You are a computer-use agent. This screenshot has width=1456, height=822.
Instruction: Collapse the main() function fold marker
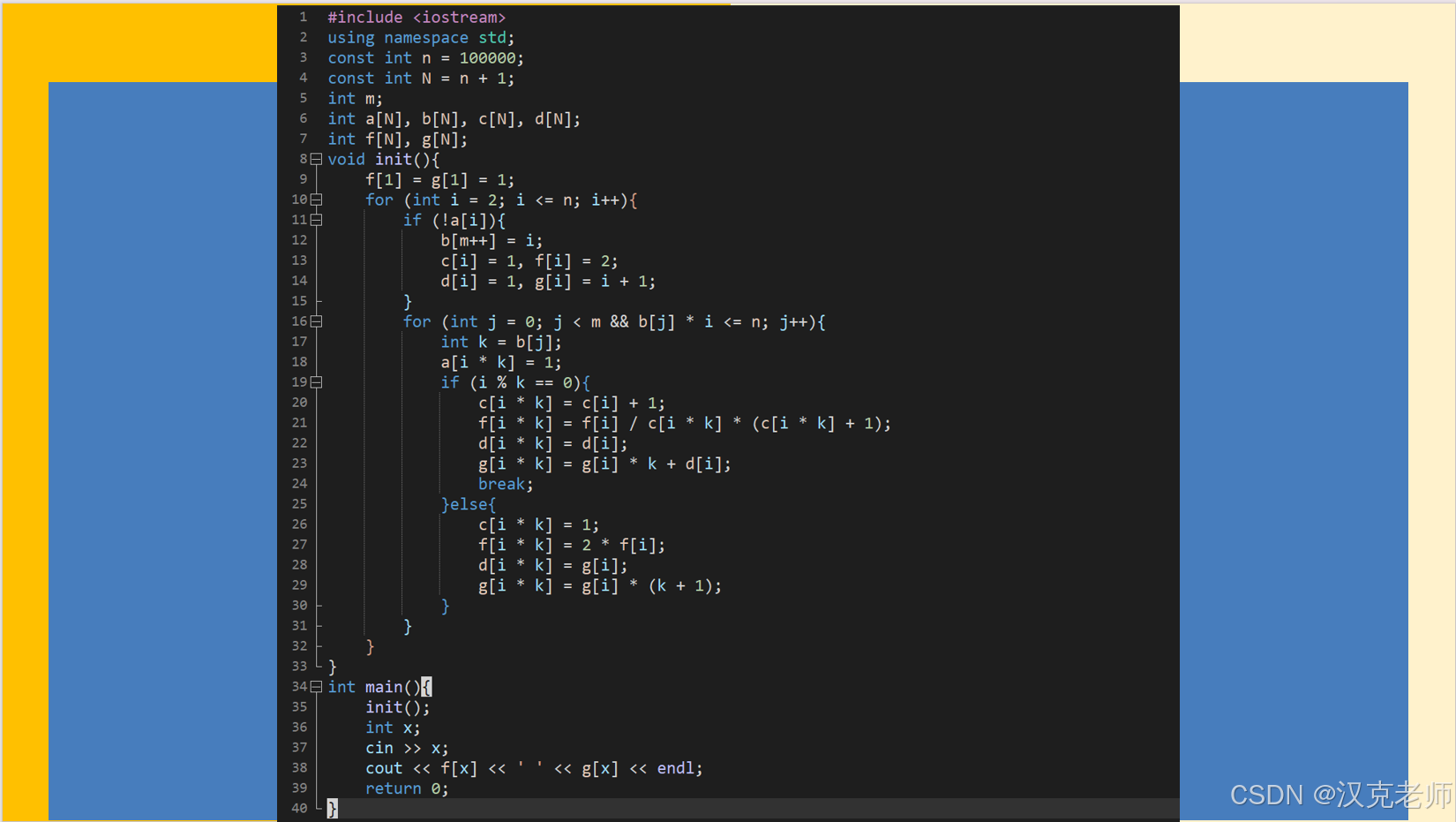tap(316, 686)
